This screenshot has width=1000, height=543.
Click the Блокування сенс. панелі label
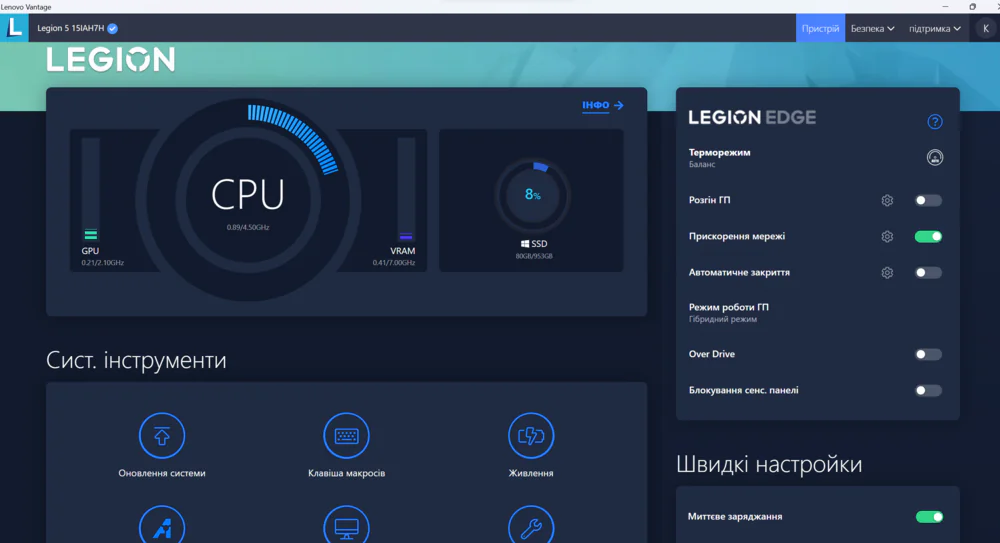coord(743,391)
